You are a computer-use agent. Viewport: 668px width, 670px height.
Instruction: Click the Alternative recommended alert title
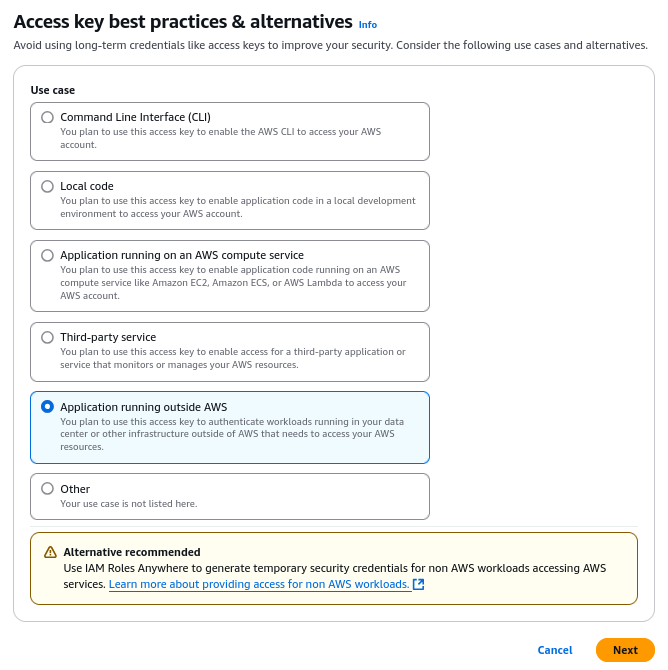(x=132, y=552)
